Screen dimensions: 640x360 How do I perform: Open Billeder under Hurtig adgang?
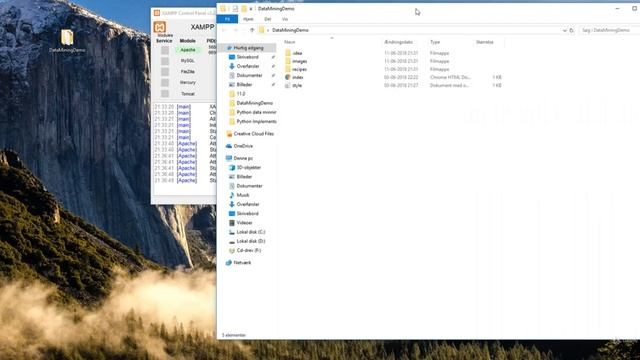[x=244, y=85]
